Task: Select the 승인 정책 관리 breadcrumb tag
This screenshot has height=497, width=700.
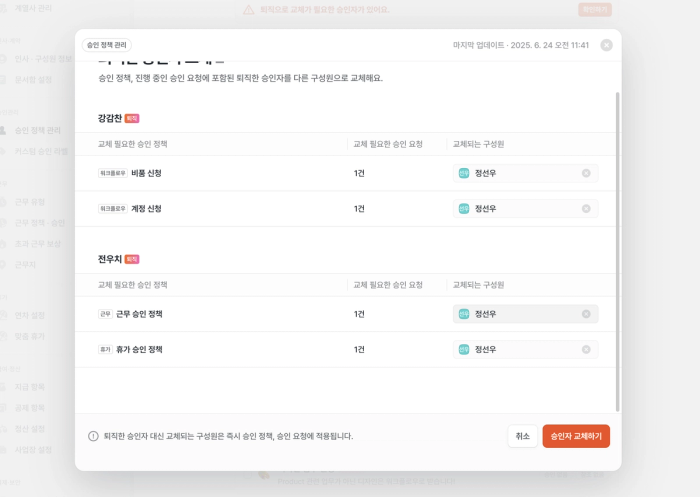Action: point(107,45)
